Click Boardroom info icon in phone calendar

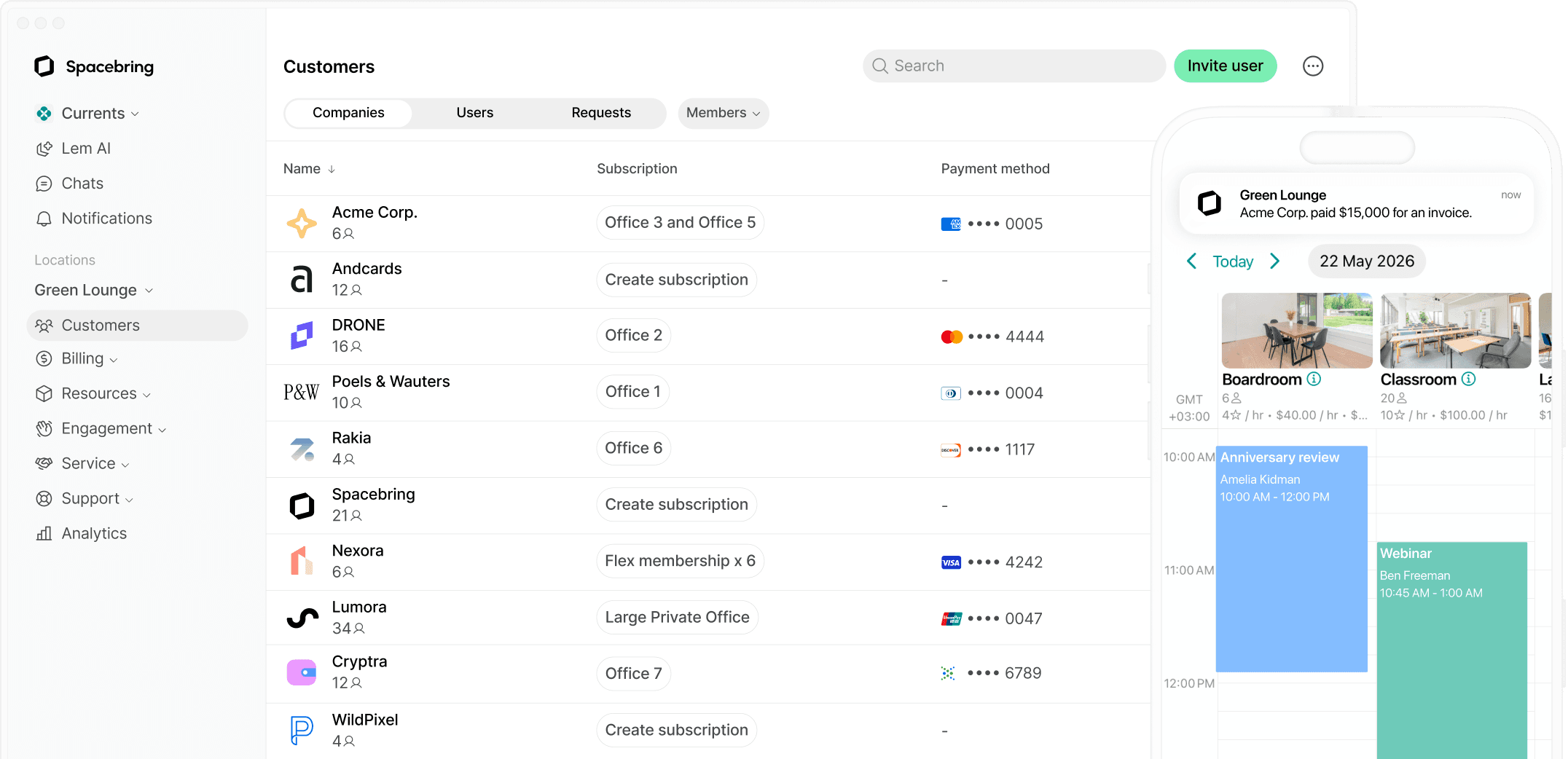[1314, 379]
